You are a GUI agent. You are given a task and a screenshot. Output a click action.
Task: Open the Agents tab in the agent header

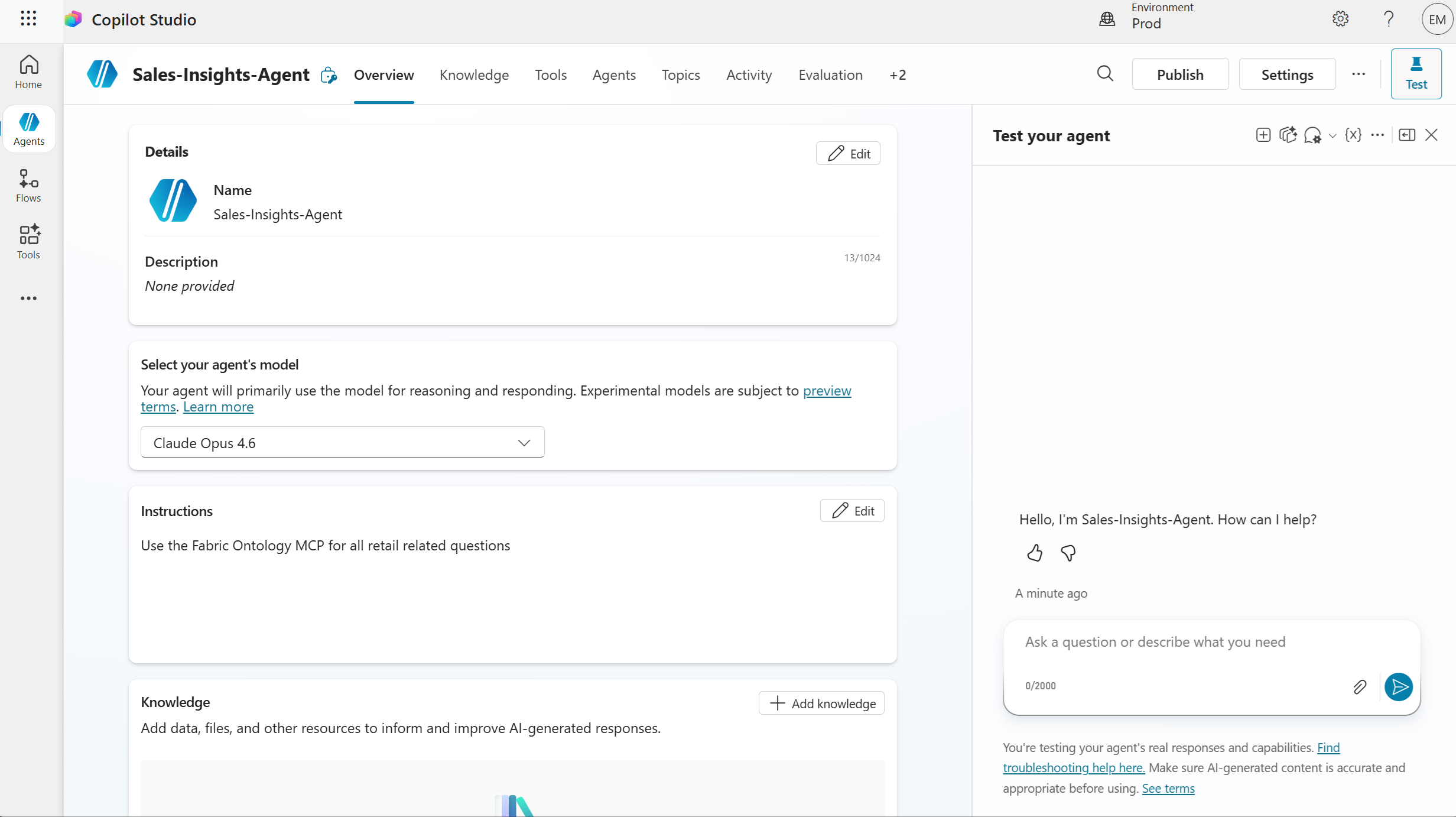[614, 75]
